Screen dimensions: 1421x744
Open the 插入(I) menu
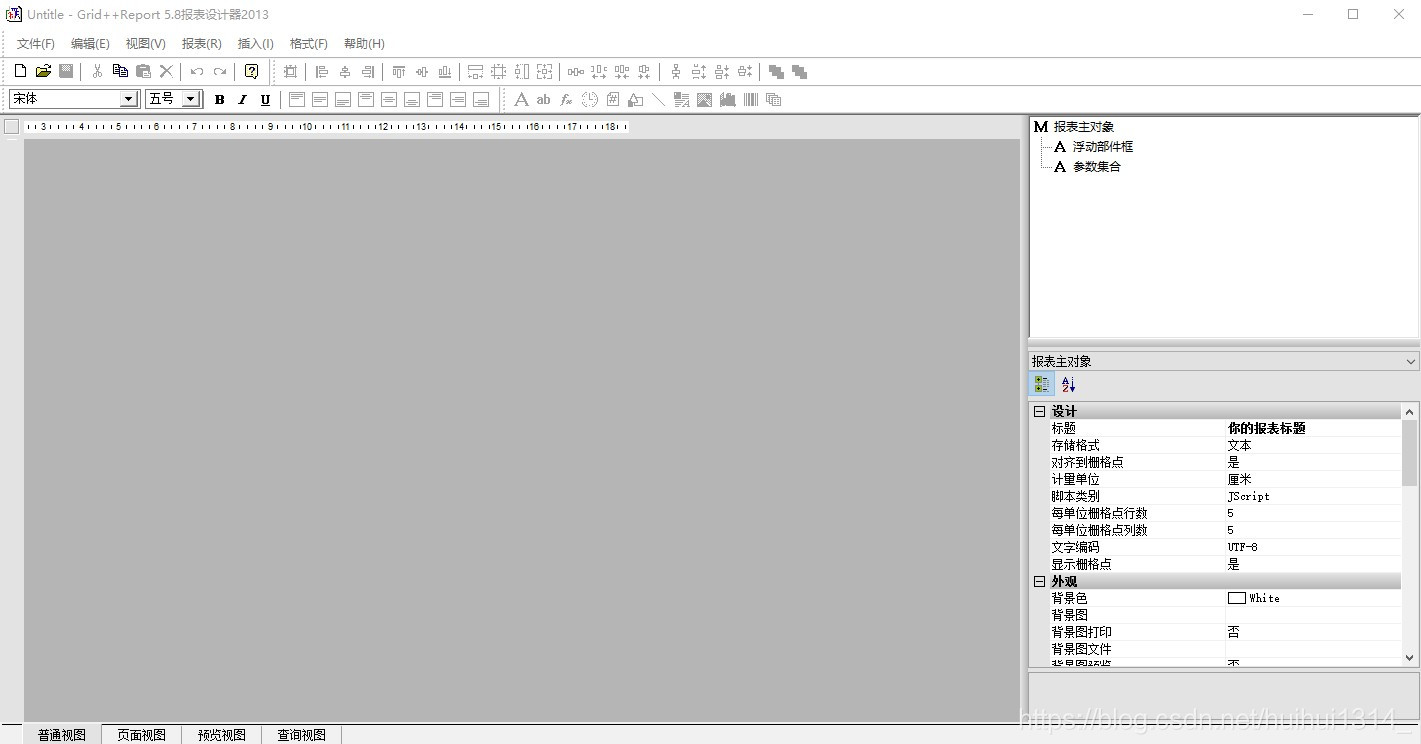(x=255, y=44)
